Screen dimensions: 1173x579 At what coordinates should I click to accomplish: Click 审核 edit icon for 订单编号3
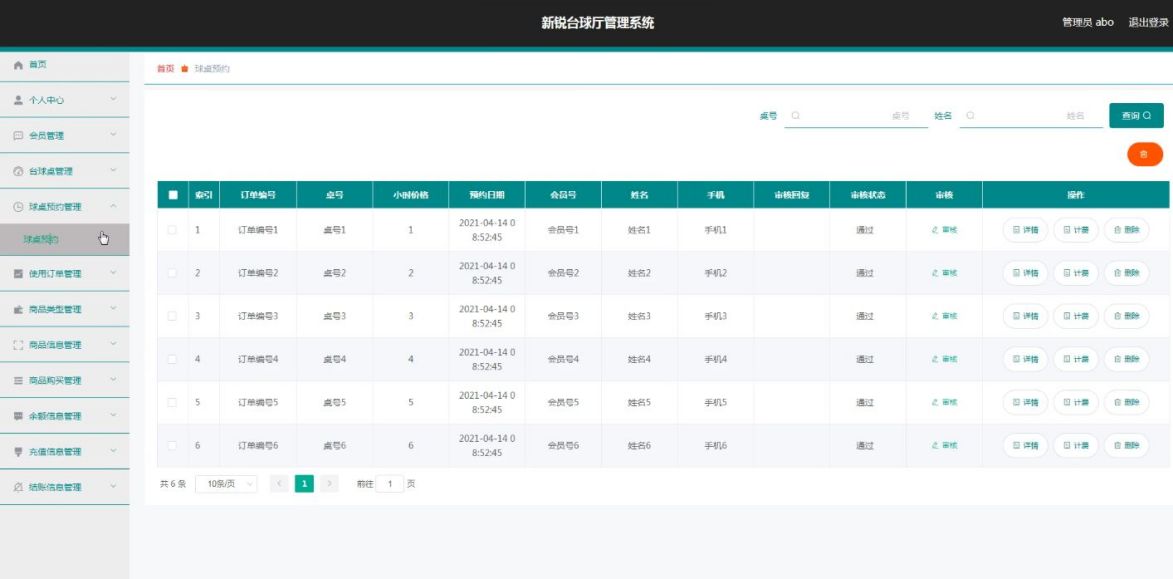point(934,316)
